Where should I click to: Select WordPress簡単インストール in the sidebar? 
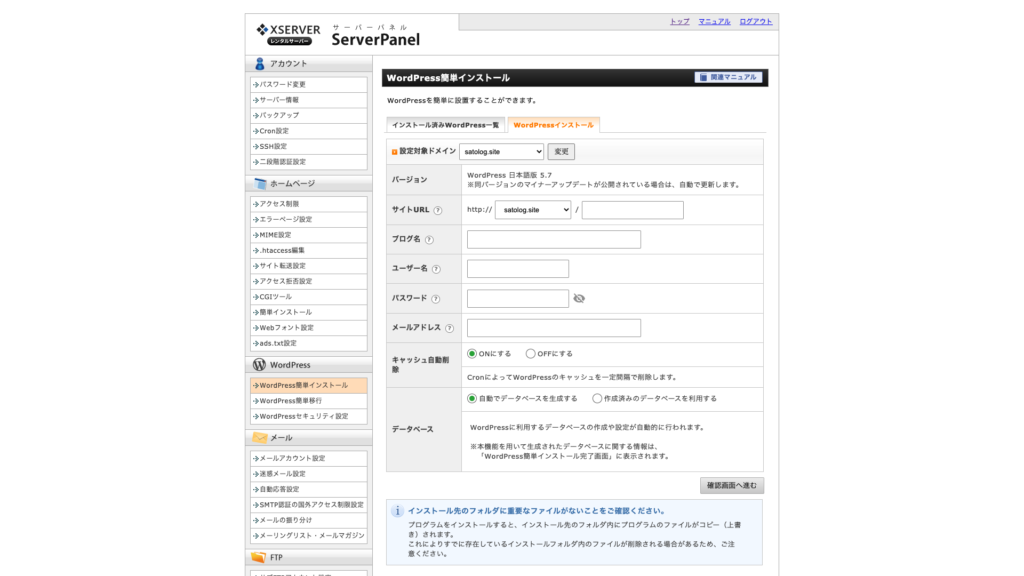[308, 385]
